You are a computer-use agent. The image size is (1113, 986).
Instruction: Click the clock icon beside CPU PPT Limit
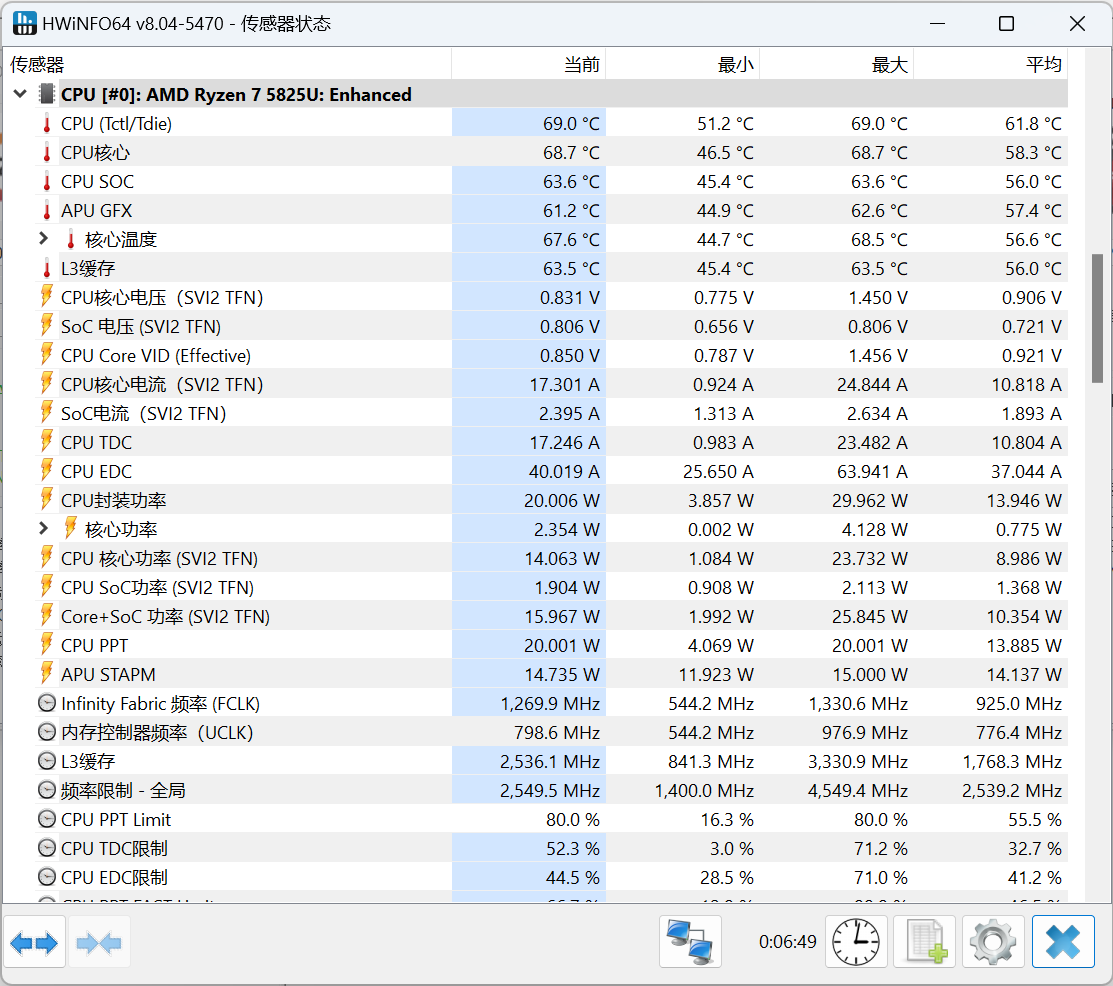(x=46, y=820)
